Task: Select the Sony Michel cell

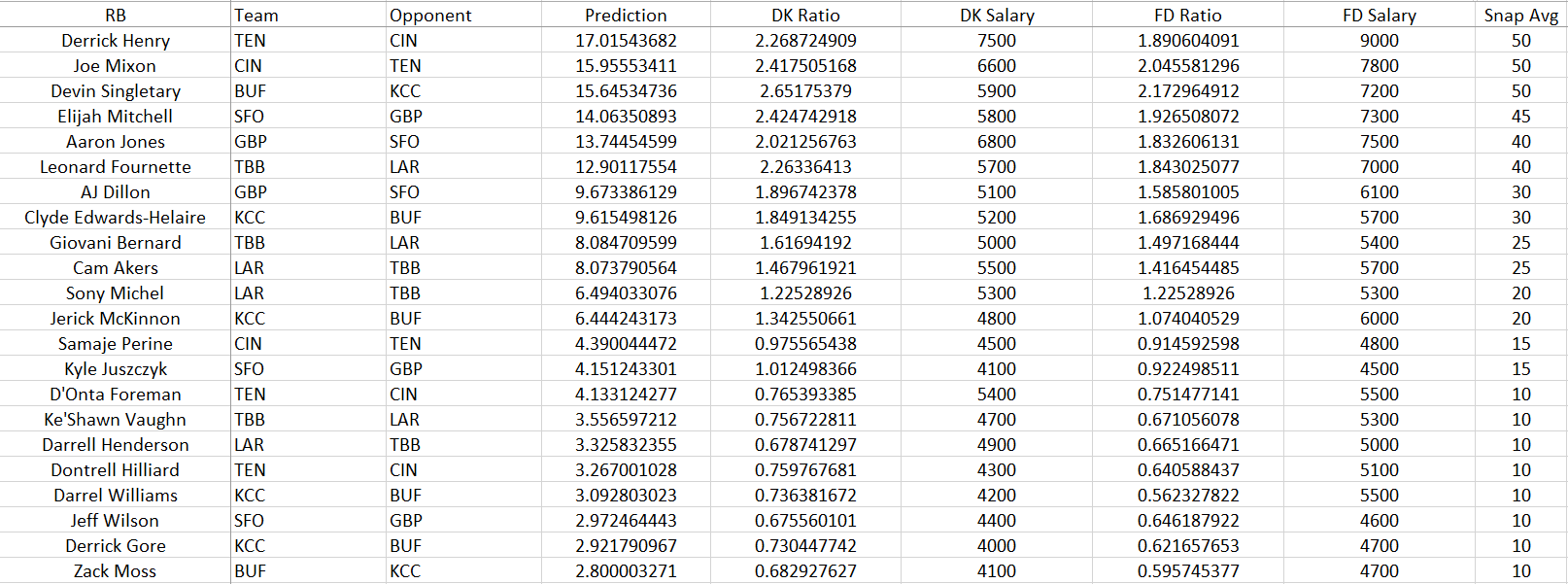Action: (x=115, y=292)
